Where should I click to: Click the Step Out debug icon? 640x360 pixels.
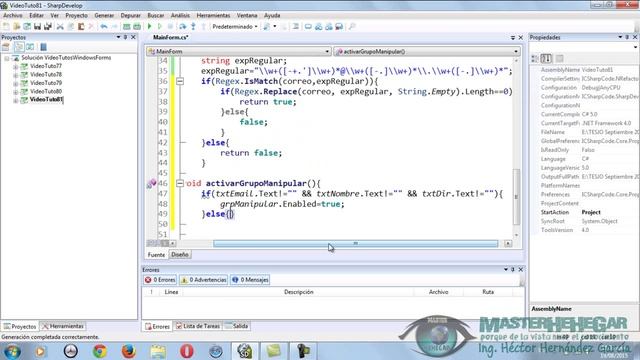click(x=203, y=27)
